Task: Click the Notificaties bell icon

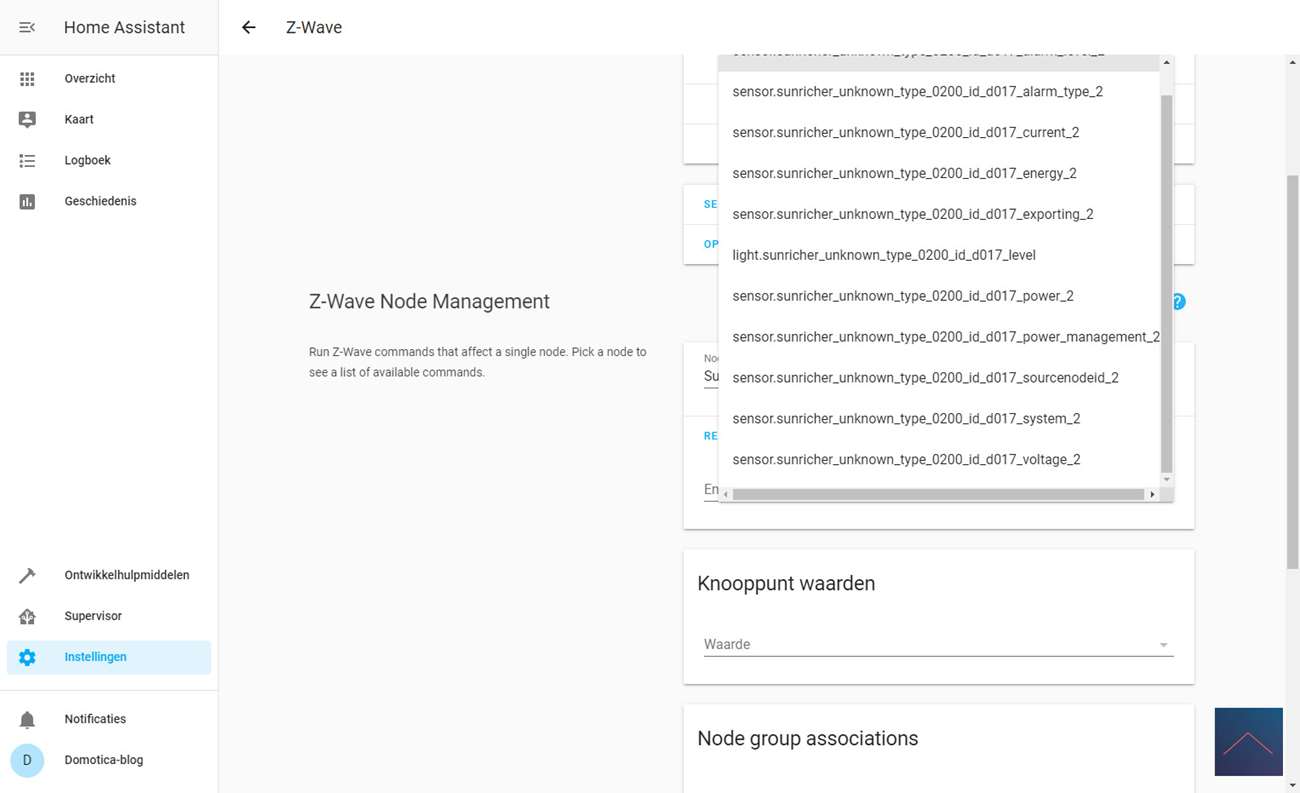Action: pos(27,719)
